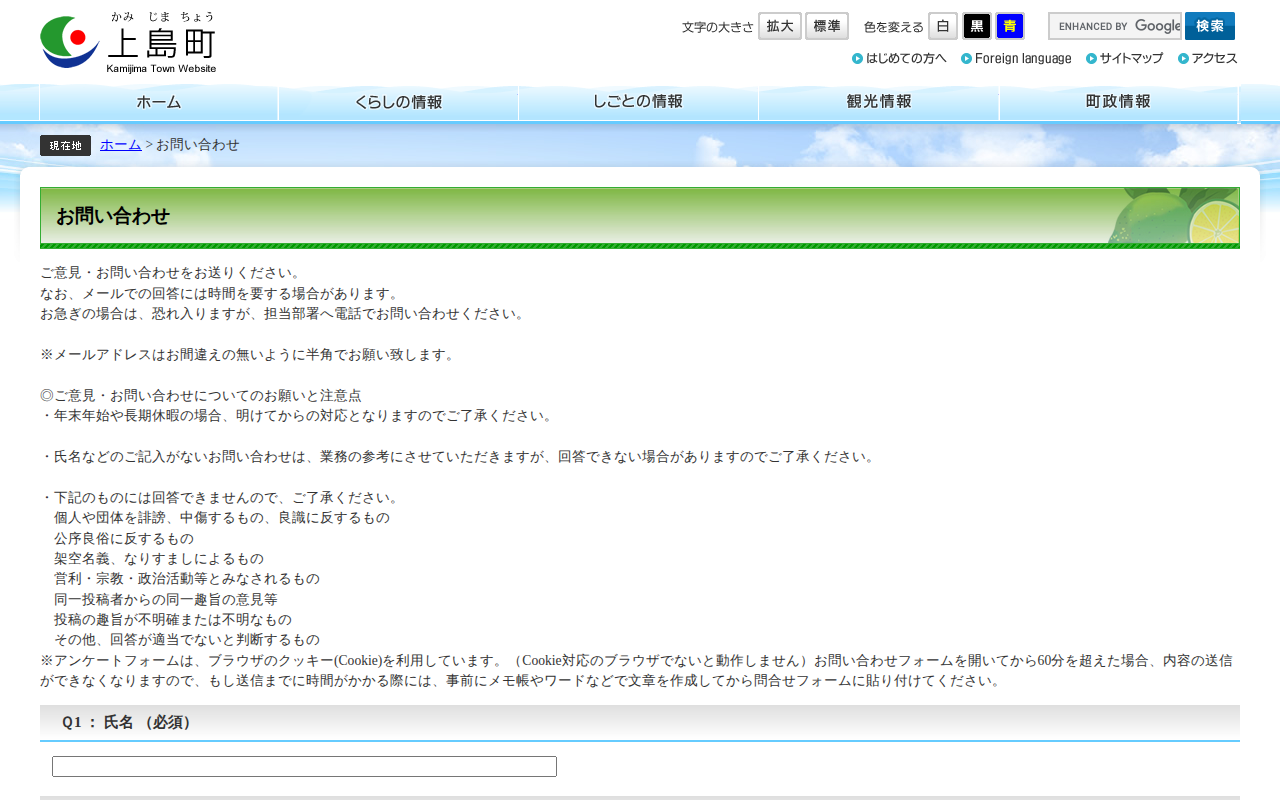
Task: Click the 検索 search button
Action: (x=1210, y=26)
